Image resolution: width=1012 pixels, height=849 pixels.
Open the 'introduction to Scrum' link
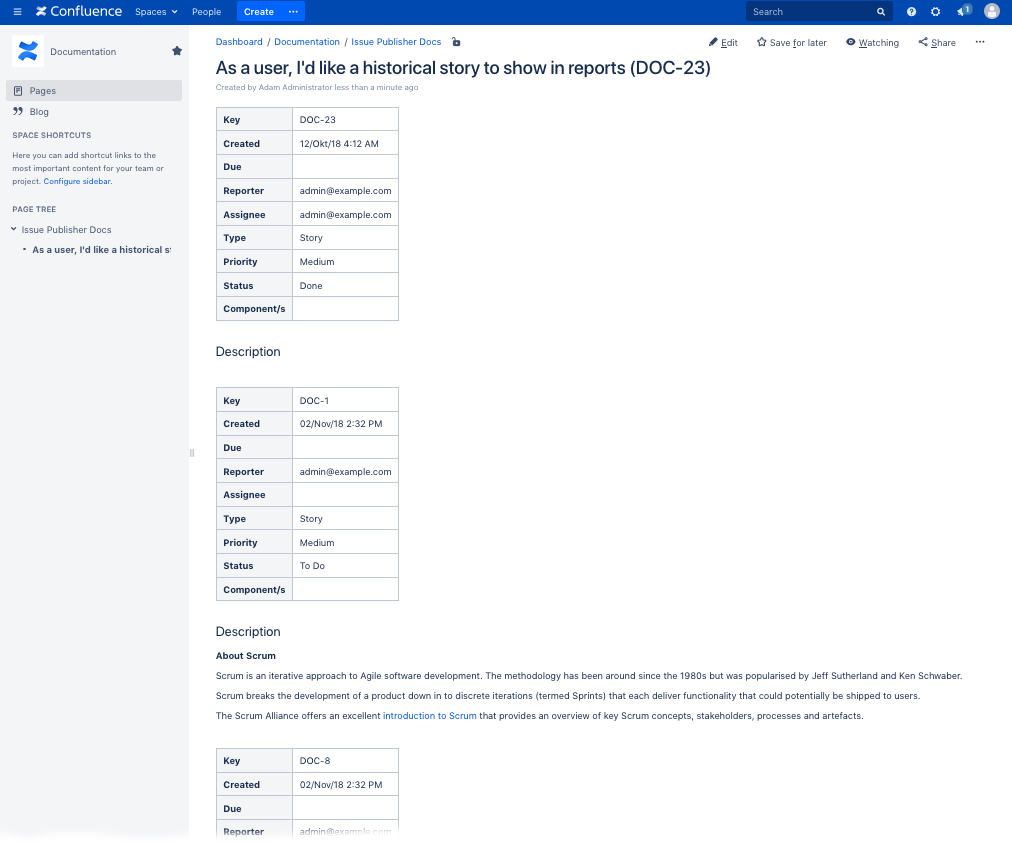(x=429, y=716)
